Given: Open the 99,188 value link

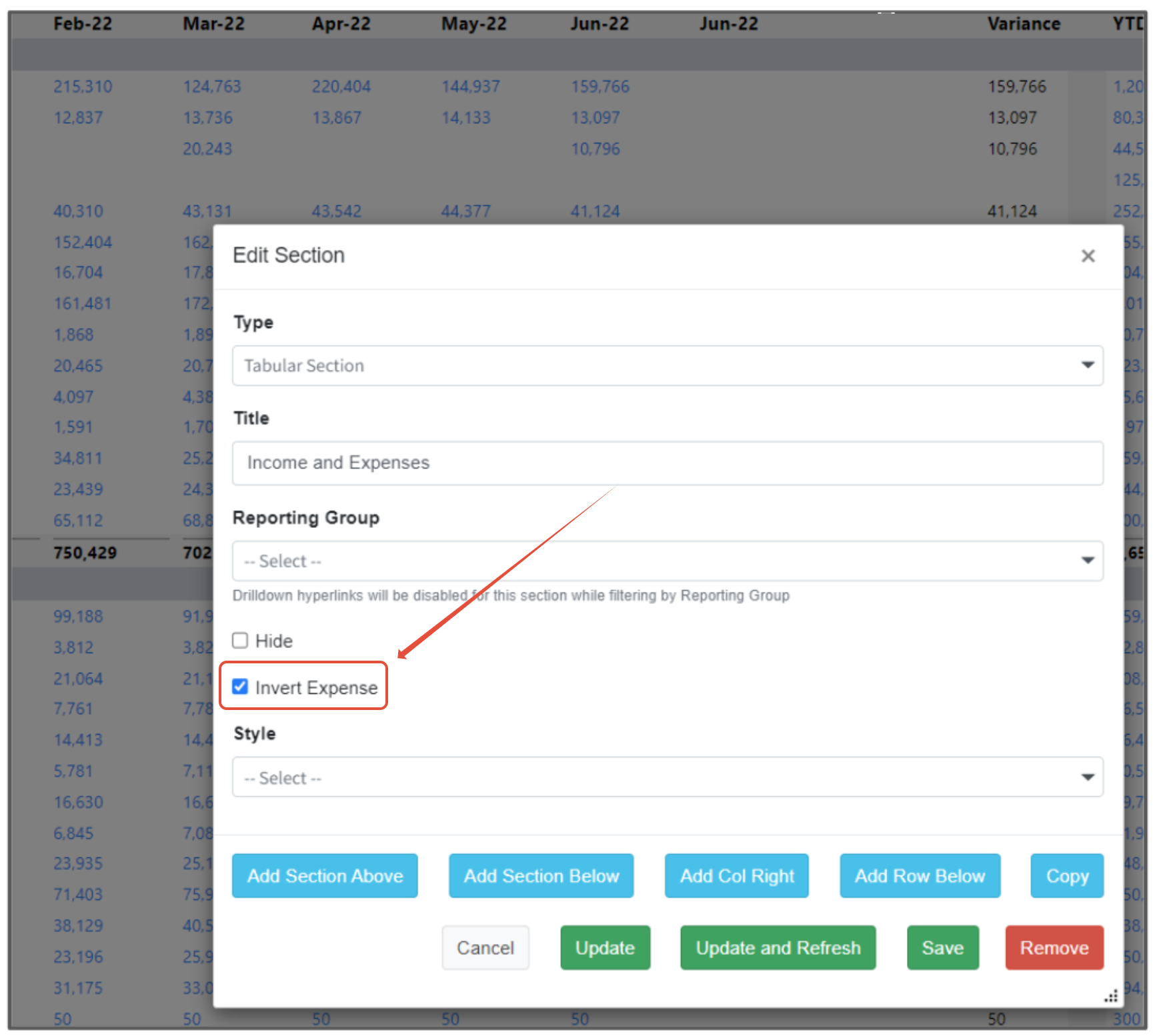Looking at the screenshot, I should [x=78, y=616].
